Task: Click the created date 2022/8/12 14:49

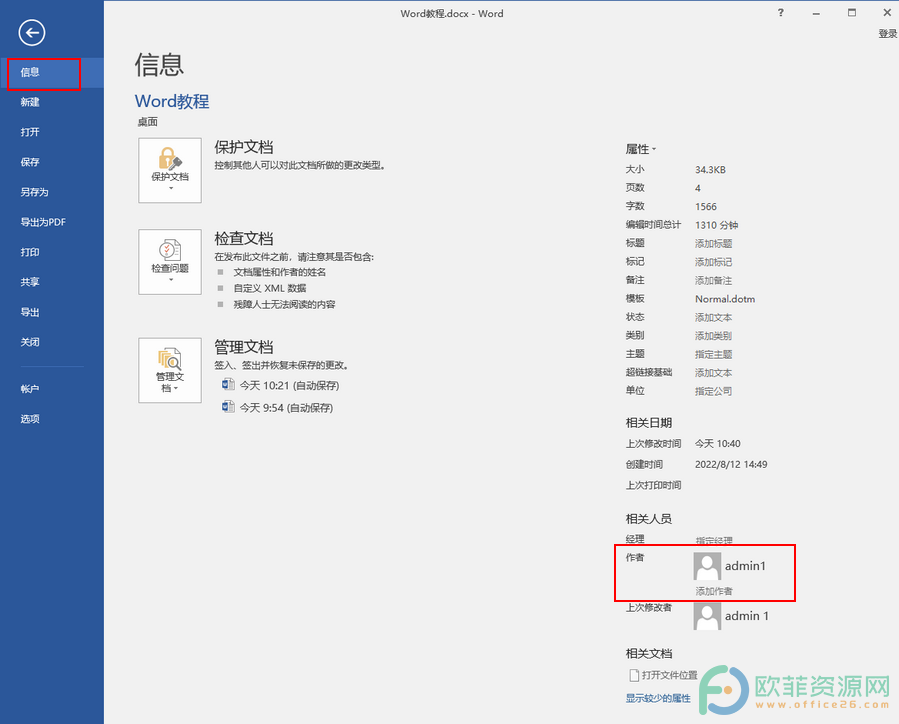Action: 730,464
